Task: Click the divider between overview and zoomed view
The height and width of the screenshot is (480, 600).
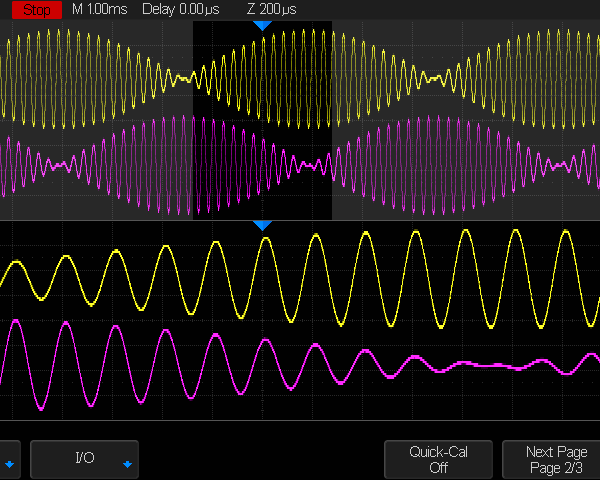Action: point(300,221)
